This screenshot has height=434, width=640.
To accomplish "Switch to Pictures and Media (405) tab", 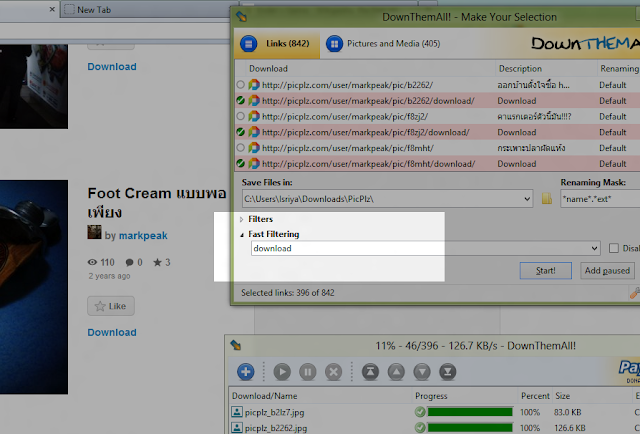I will (383, 43).
